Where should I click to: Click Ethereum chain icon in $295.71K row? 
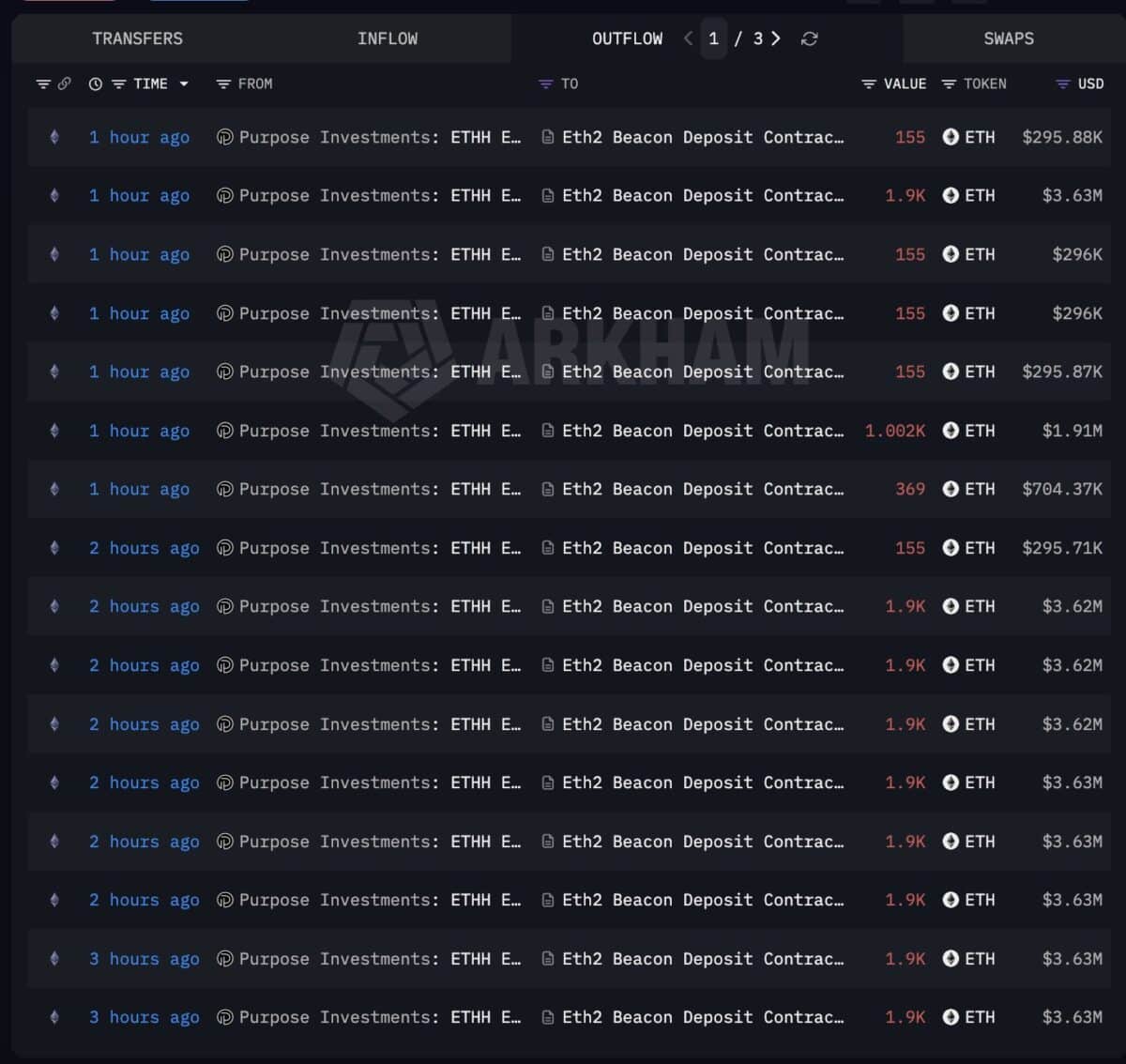click(x=54, y=548)
